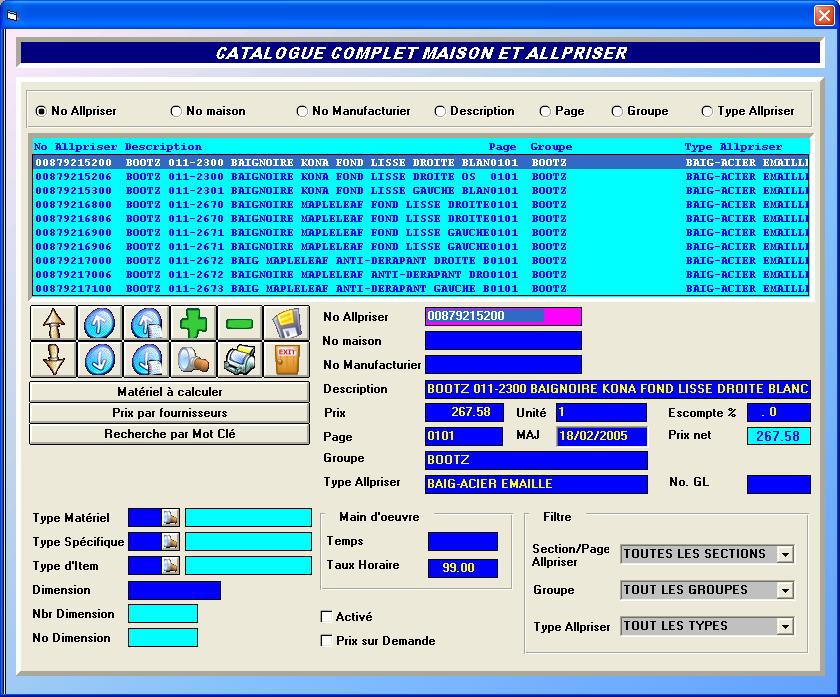Click the tan up arrow icon
Viewport: 840px width, 697px height.
(x=53, y=324)
